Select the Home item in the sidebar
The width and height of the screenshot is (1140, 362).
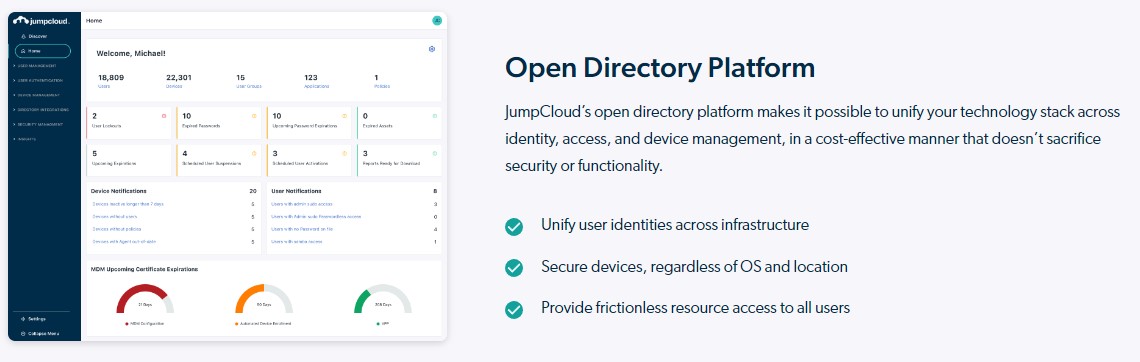(x=42, y=51)
